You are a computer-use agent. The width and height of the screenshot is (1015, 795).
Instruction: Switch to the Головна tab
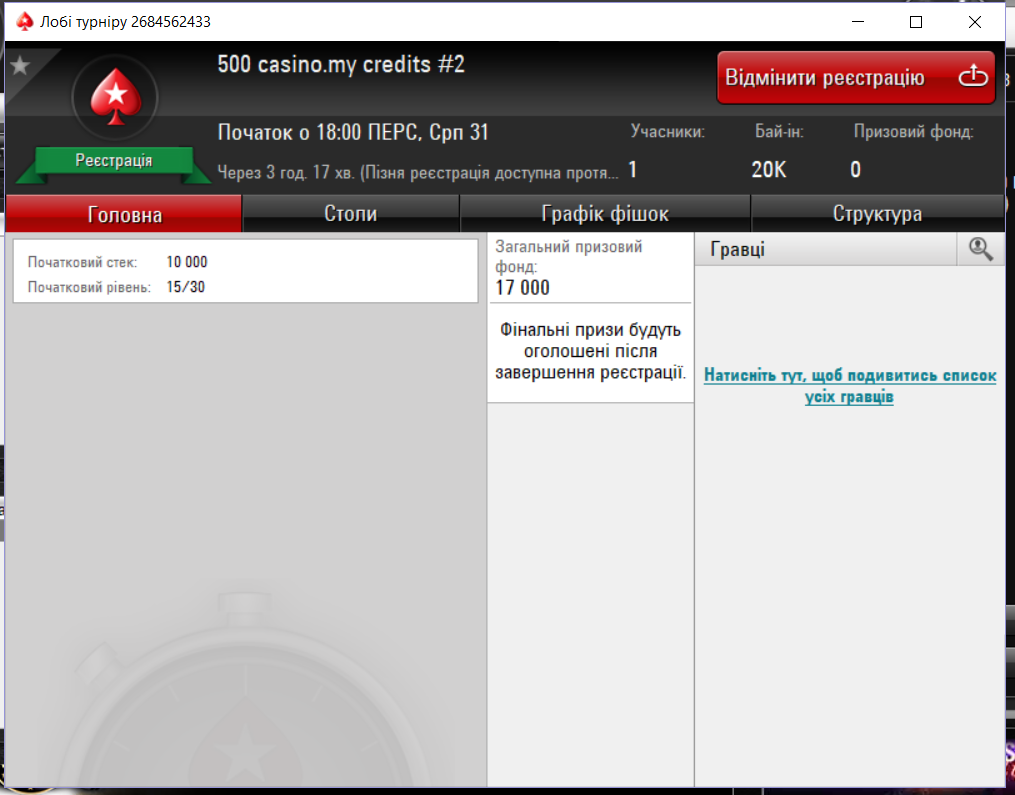click(124, 214)
